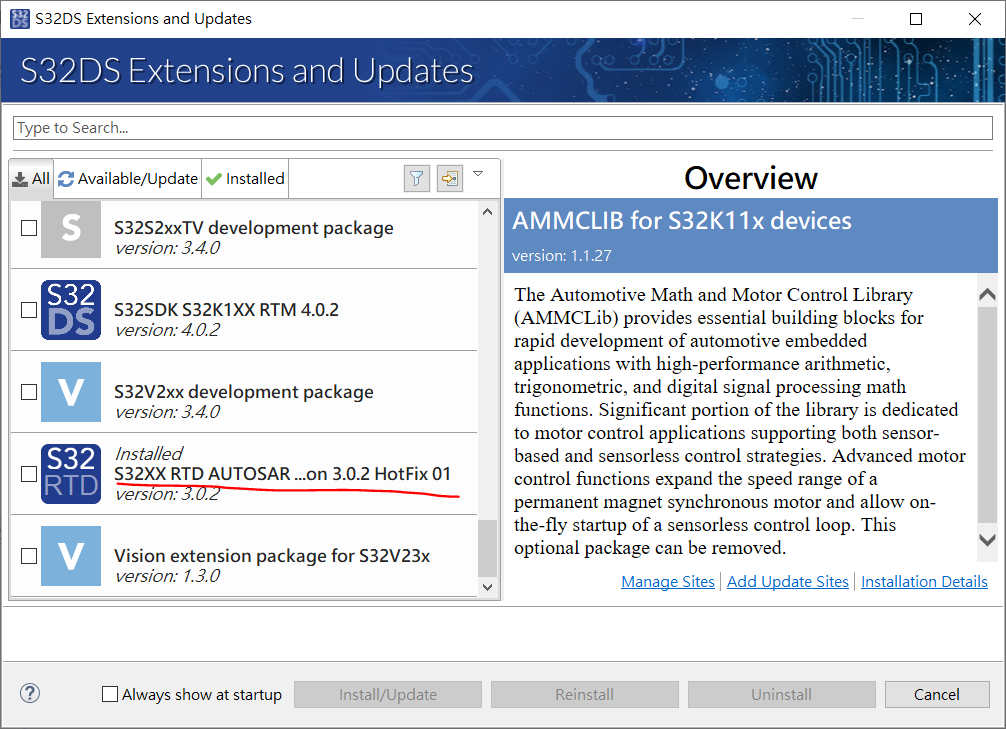Click the Install/Update button
The image size is (1006, 729).
click(x=388, y=694)
